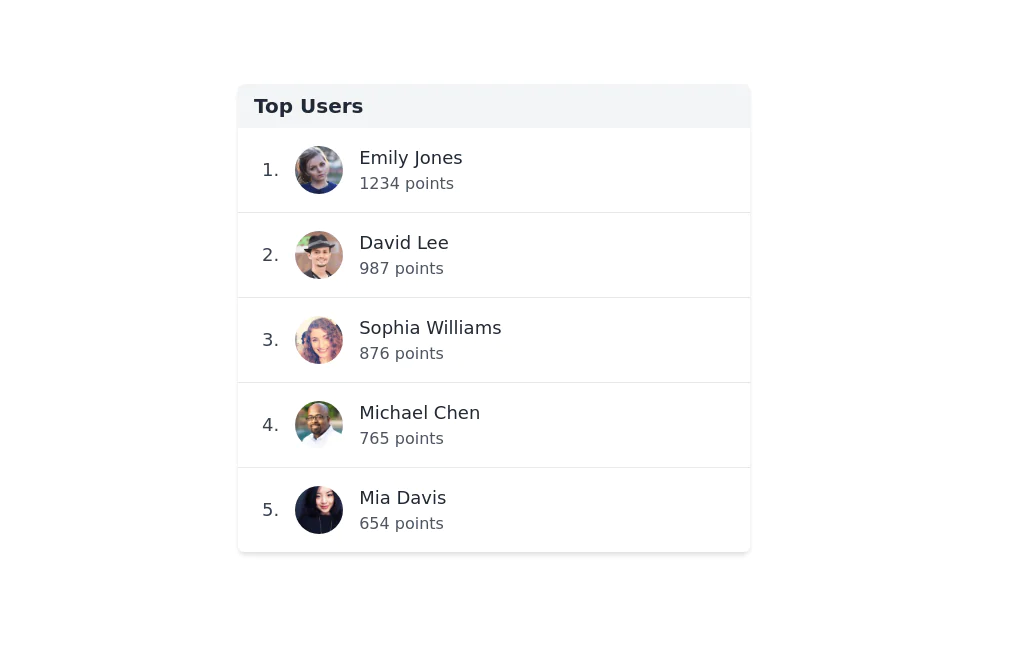Click the Top Users header
The height and width of the screenshot is (647, 1010).
308,106
